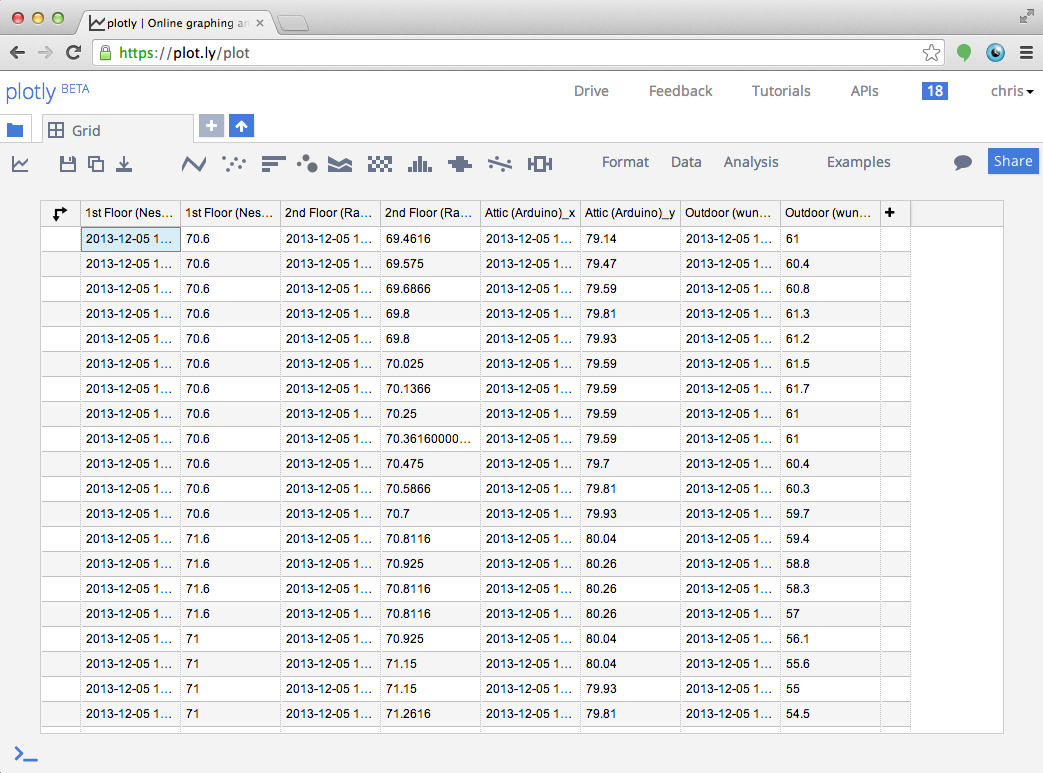Screen dimensions: 1043x773
Task: Select the cell containing 79.14
Action: pos(630,239)
